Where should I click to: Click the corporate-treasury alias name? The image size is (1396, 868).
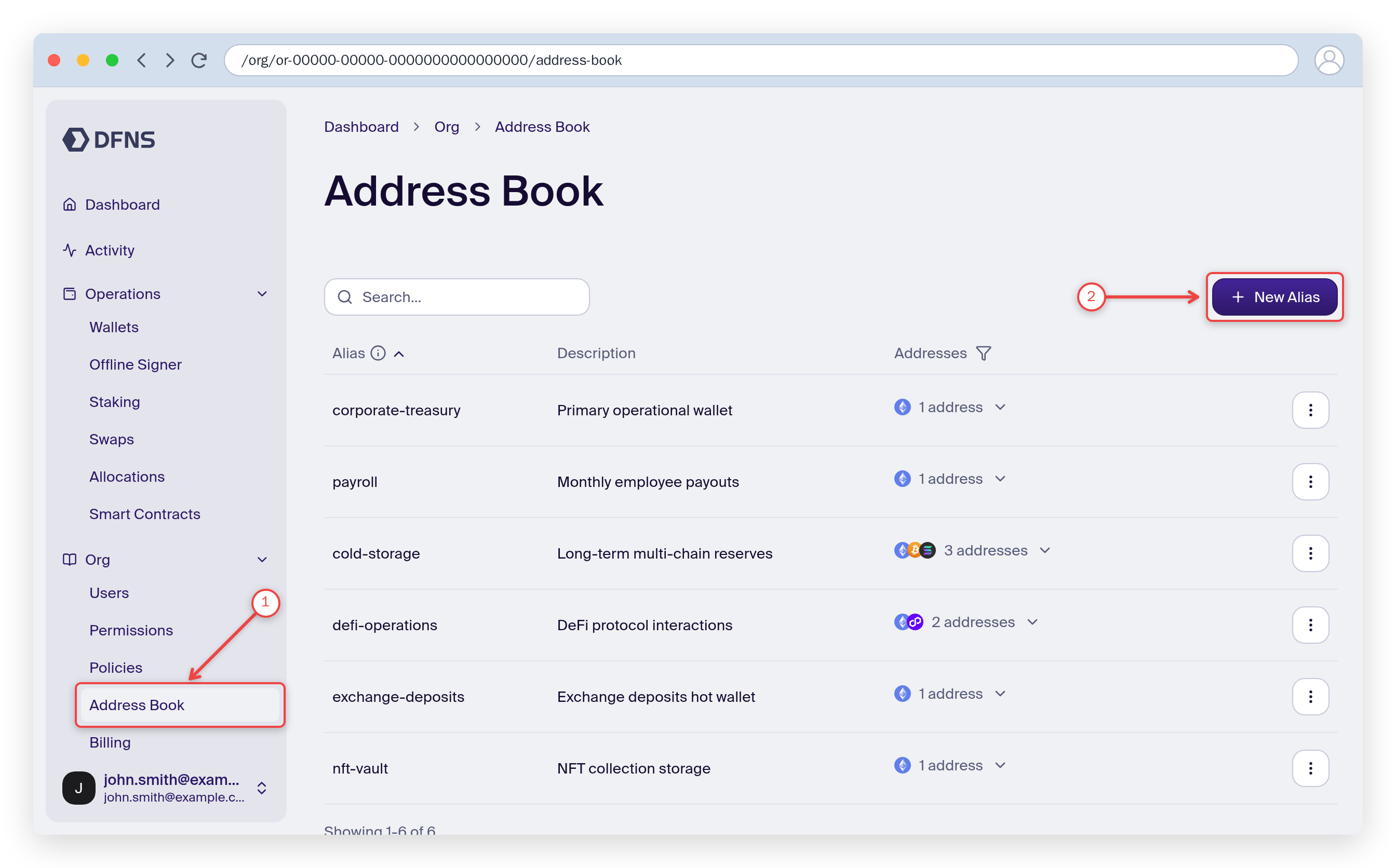[x=396, y=410]
